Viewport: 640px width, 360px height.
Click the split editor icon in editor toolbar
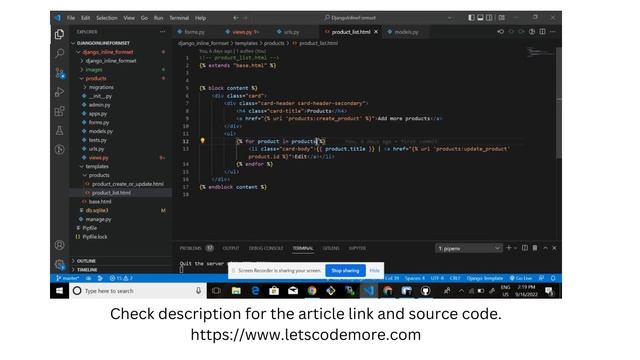pos(542,31)
